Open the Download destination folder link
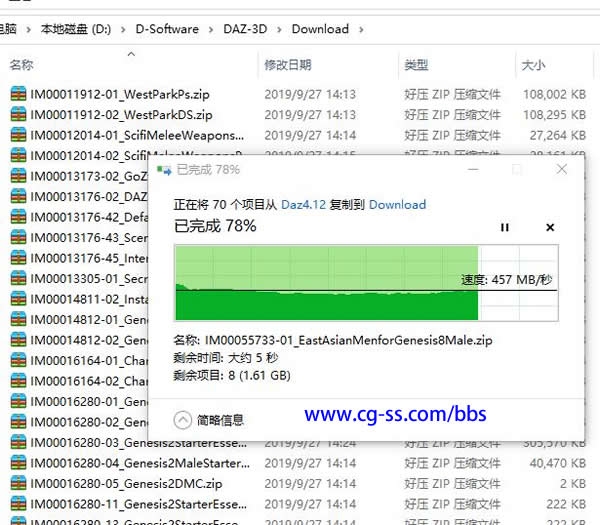Image resolution: width=600 pixels, height=525 pixels. (397, 204)
